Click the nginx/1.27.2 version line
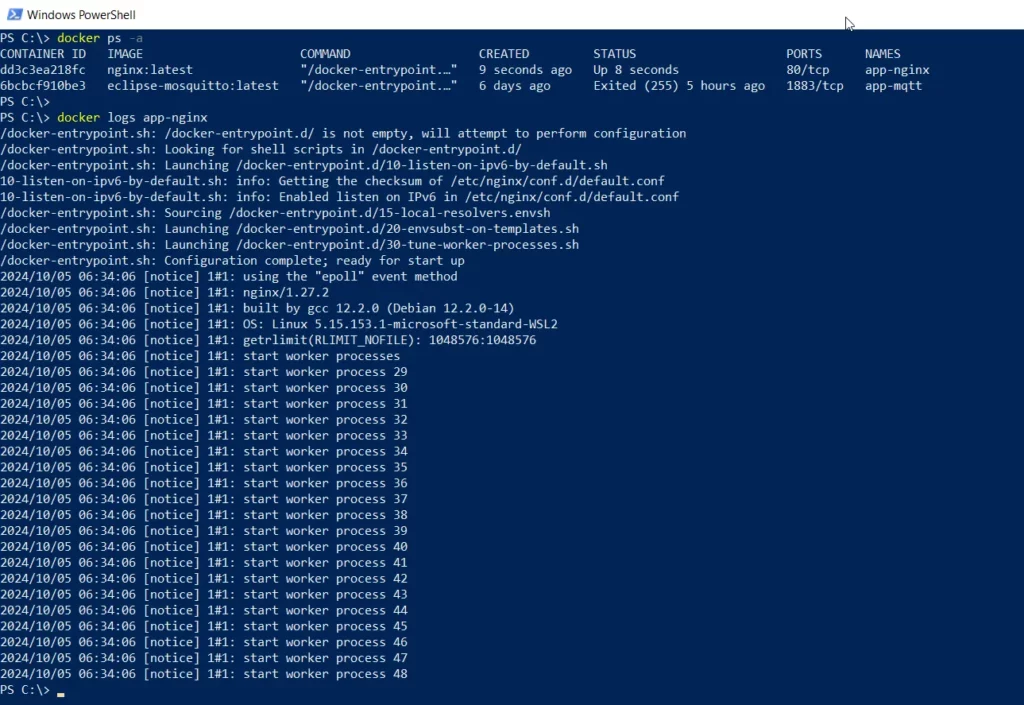Screen dimensions: 1024x705 [x=165, y=292]
